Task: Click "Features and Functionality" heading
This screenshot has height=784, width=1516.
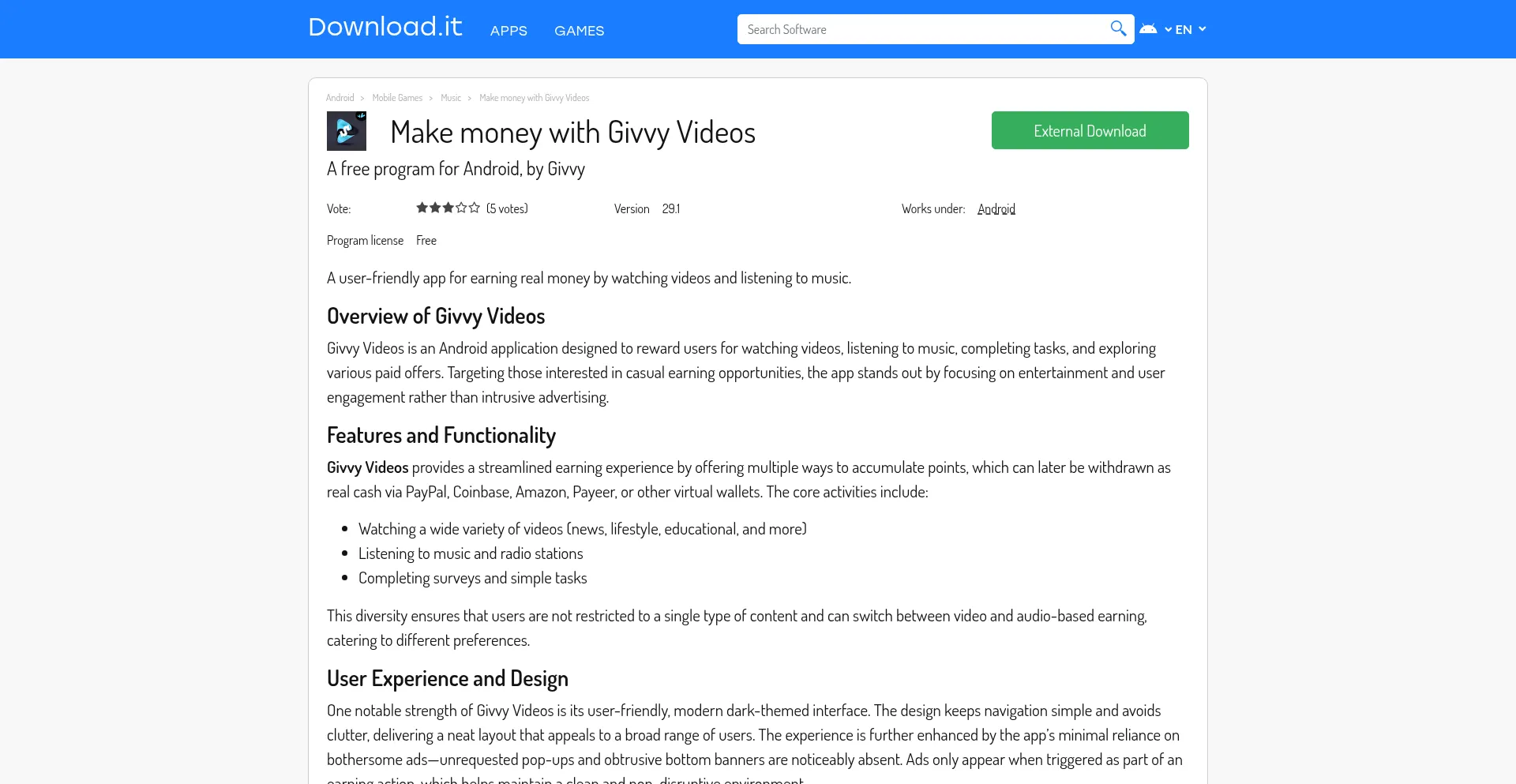Action: tap(441, 435)
